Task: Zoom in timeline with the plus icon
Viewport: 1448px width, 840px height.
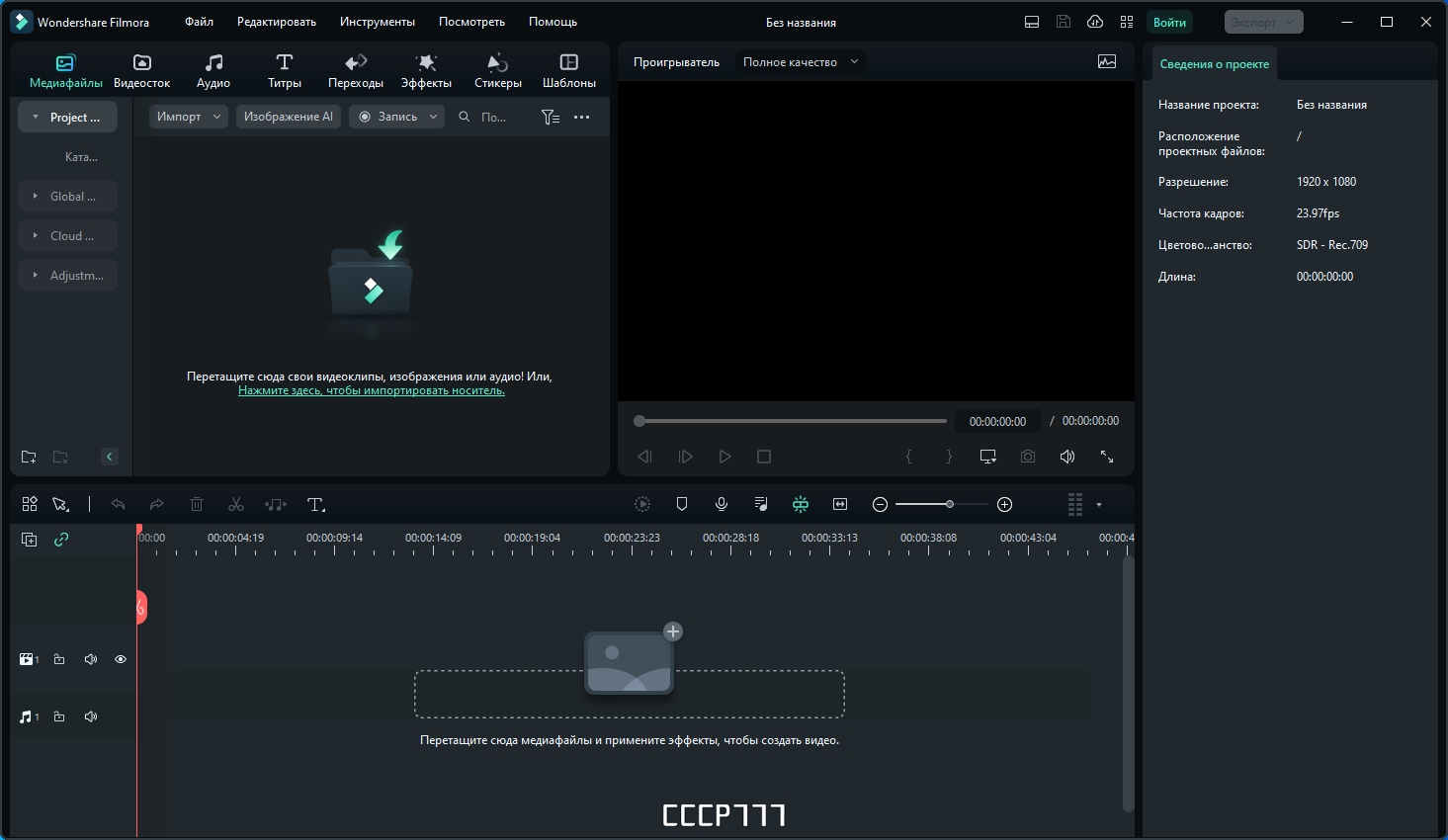Action: point(1005,504)
